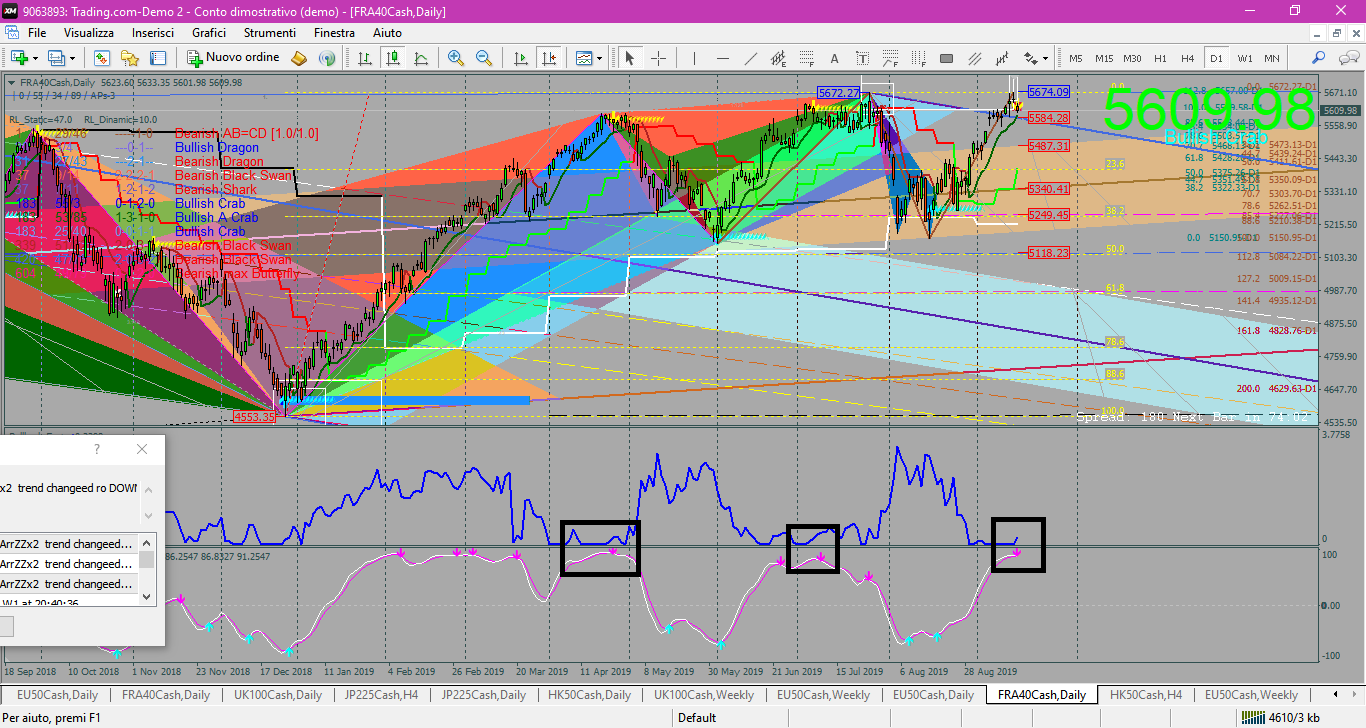Select the text 'A' tool
The height and width of the screenshot is (728, 1366).
pyautogui.click(x=834, y=58)
